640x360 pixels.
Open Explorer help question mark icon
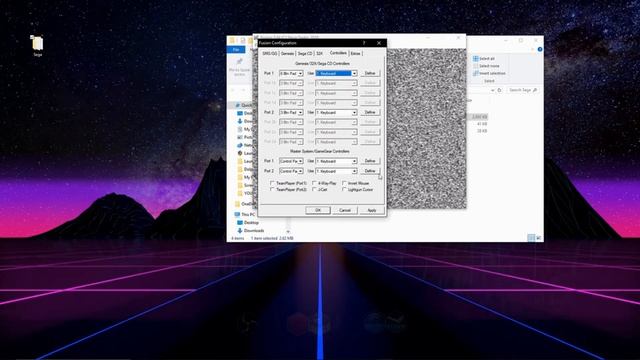[540, 49]
